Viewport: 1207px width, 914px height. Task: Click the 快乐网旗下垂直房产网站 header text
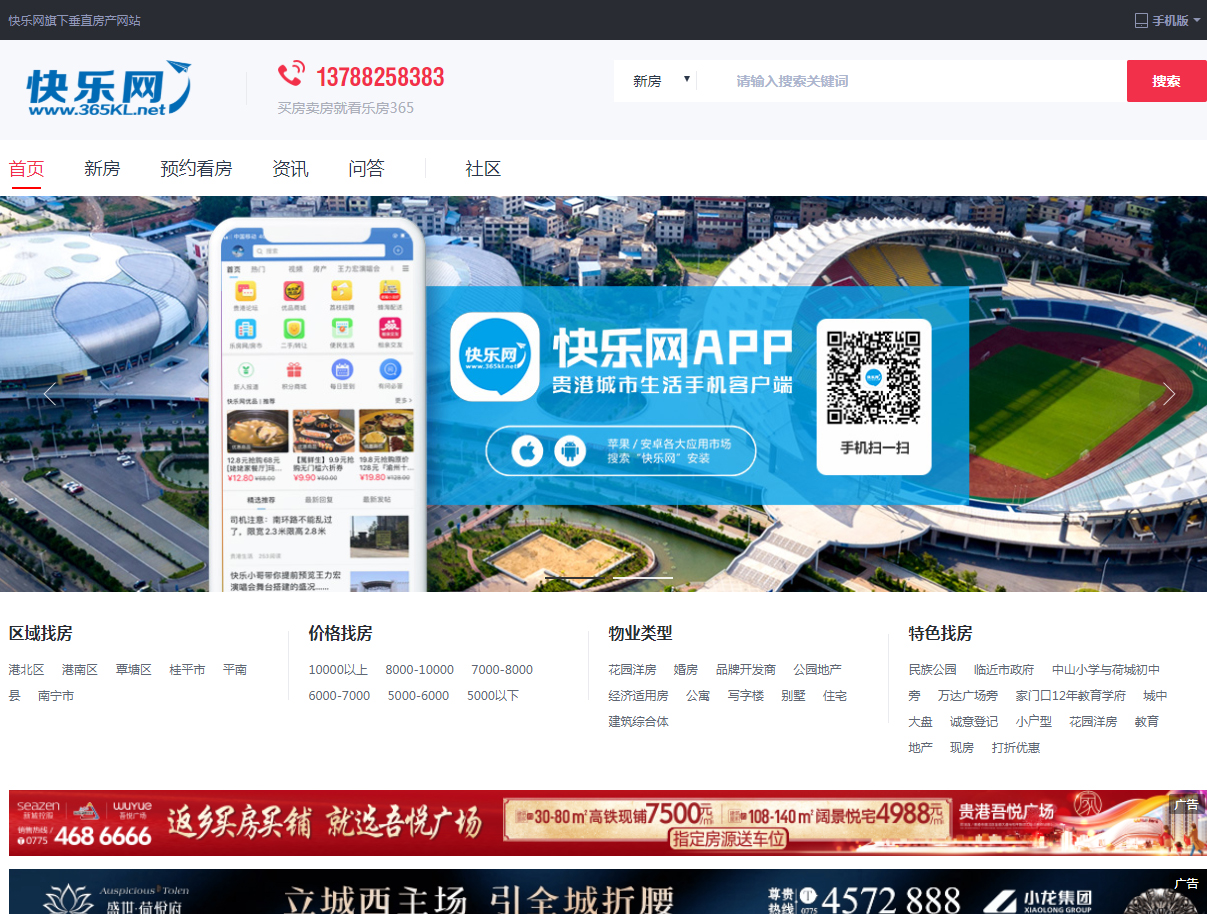(x=75, y=20)
